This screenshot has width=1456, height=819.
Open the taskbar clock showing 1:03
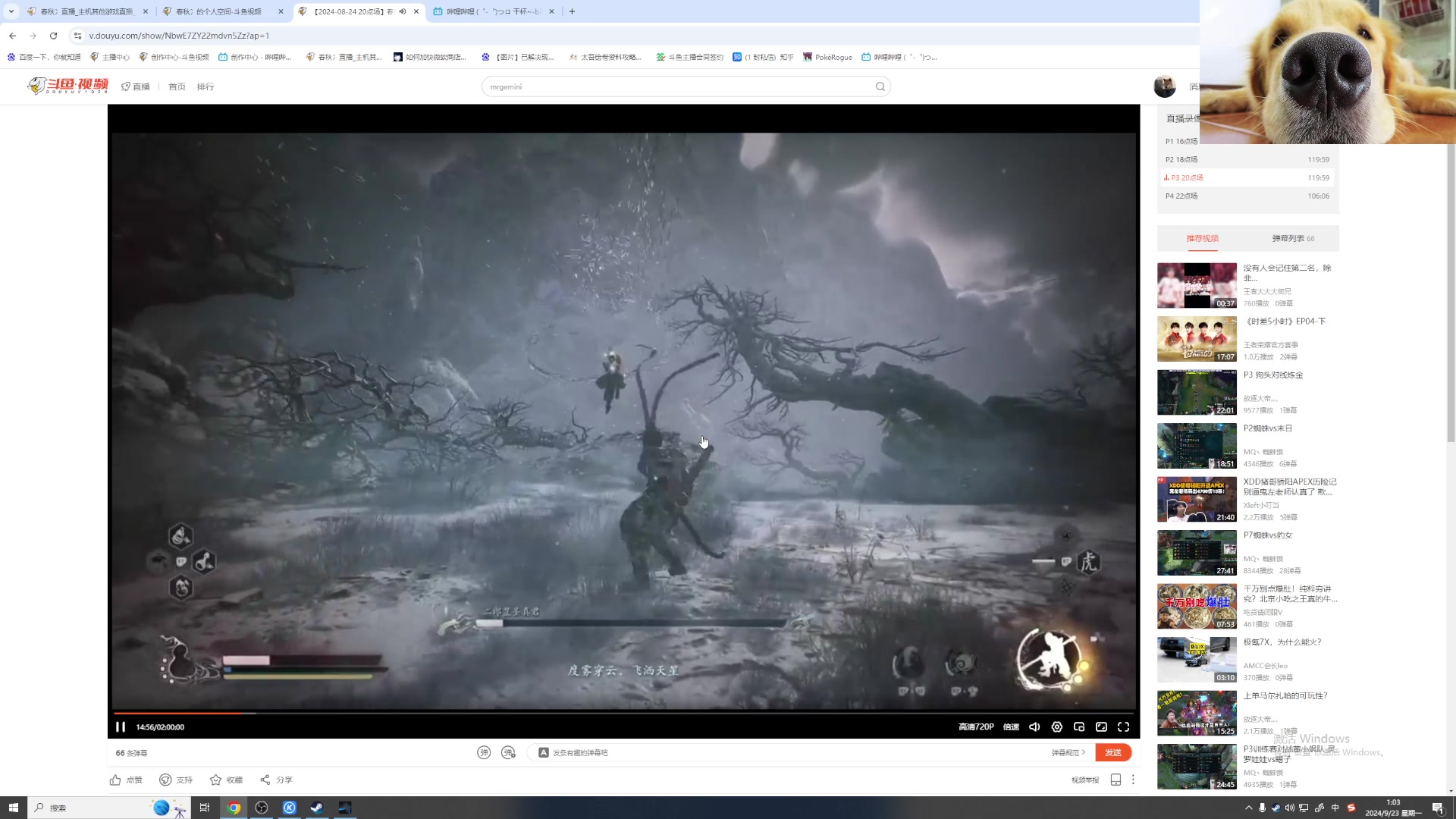click(1393, 808)
